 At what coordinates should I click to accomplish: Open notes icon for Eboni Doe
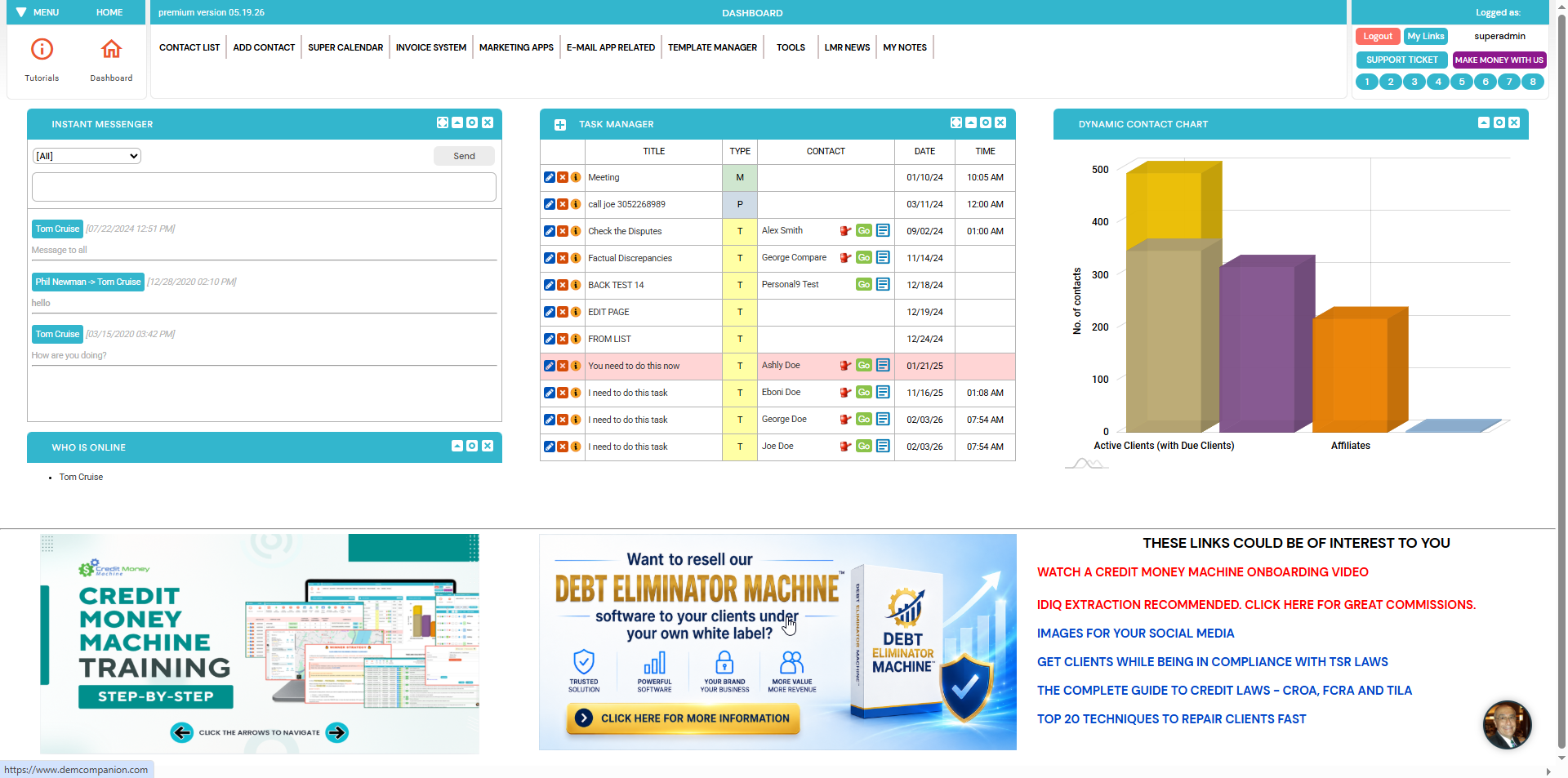(x=883, y=392)
